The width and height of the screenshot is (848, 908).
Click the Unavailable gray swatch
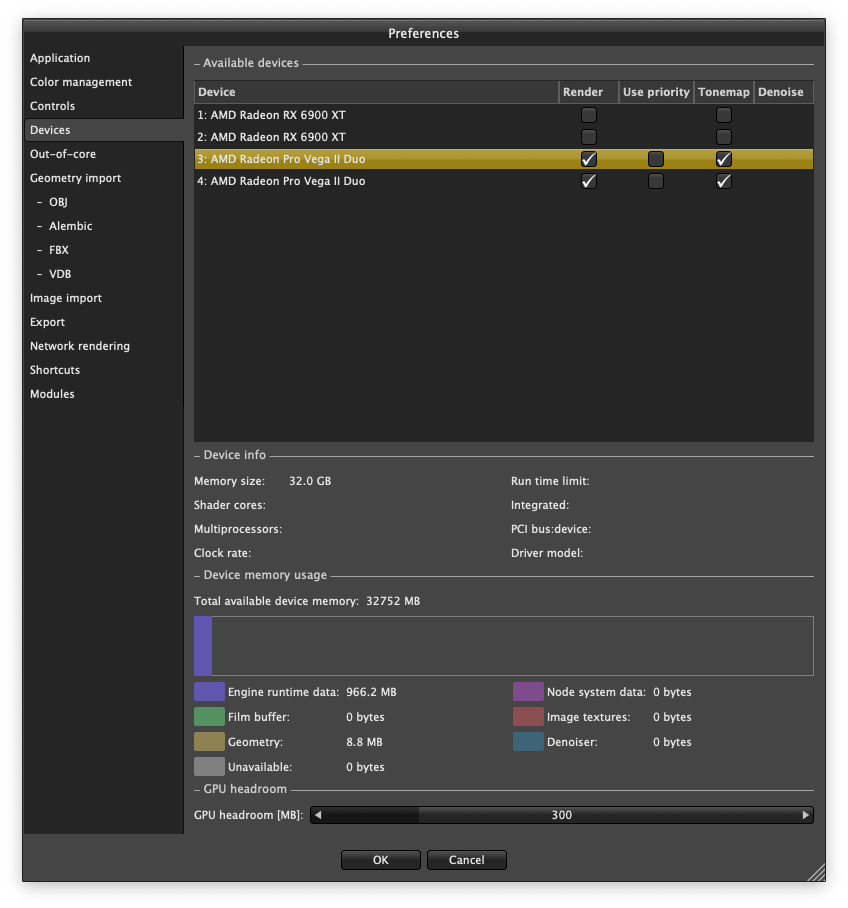(x=209, y=767)
